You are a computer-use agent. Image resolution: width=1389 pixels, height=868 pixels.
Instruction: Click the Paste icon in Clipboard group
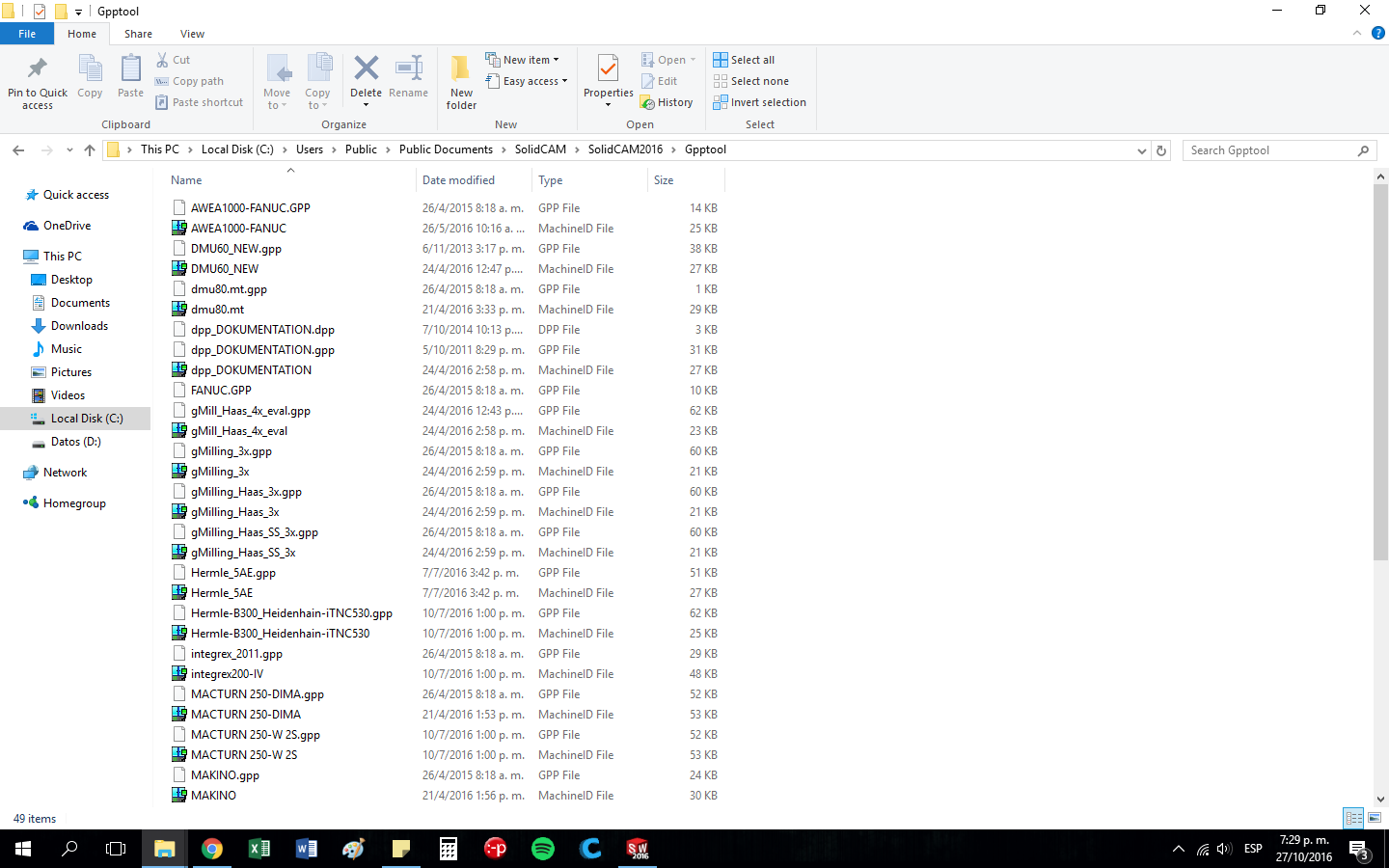pyautogui.click(x=130, y=71)
